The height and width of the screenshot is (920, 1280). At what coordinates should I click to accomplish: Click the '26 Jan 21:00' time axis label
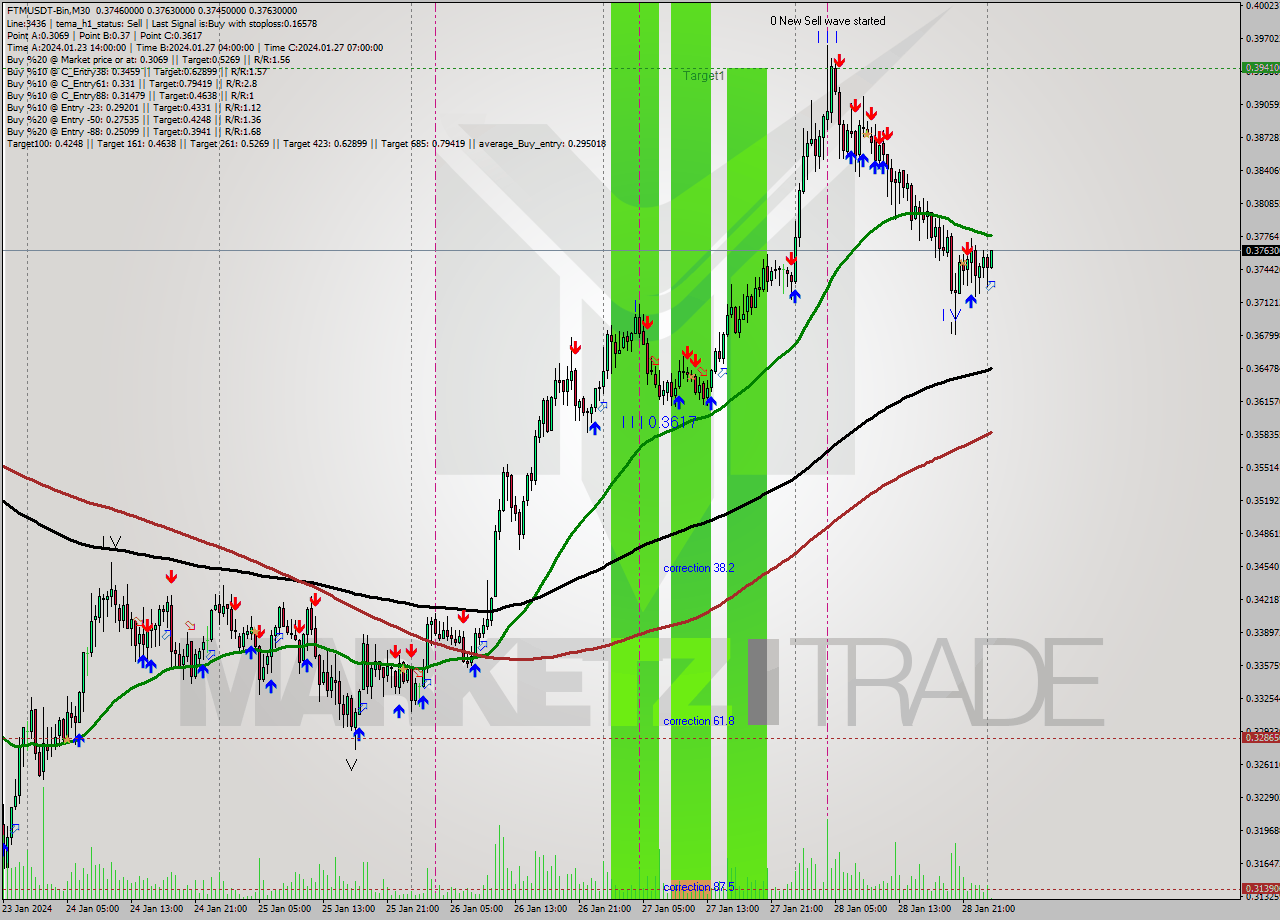604,909
